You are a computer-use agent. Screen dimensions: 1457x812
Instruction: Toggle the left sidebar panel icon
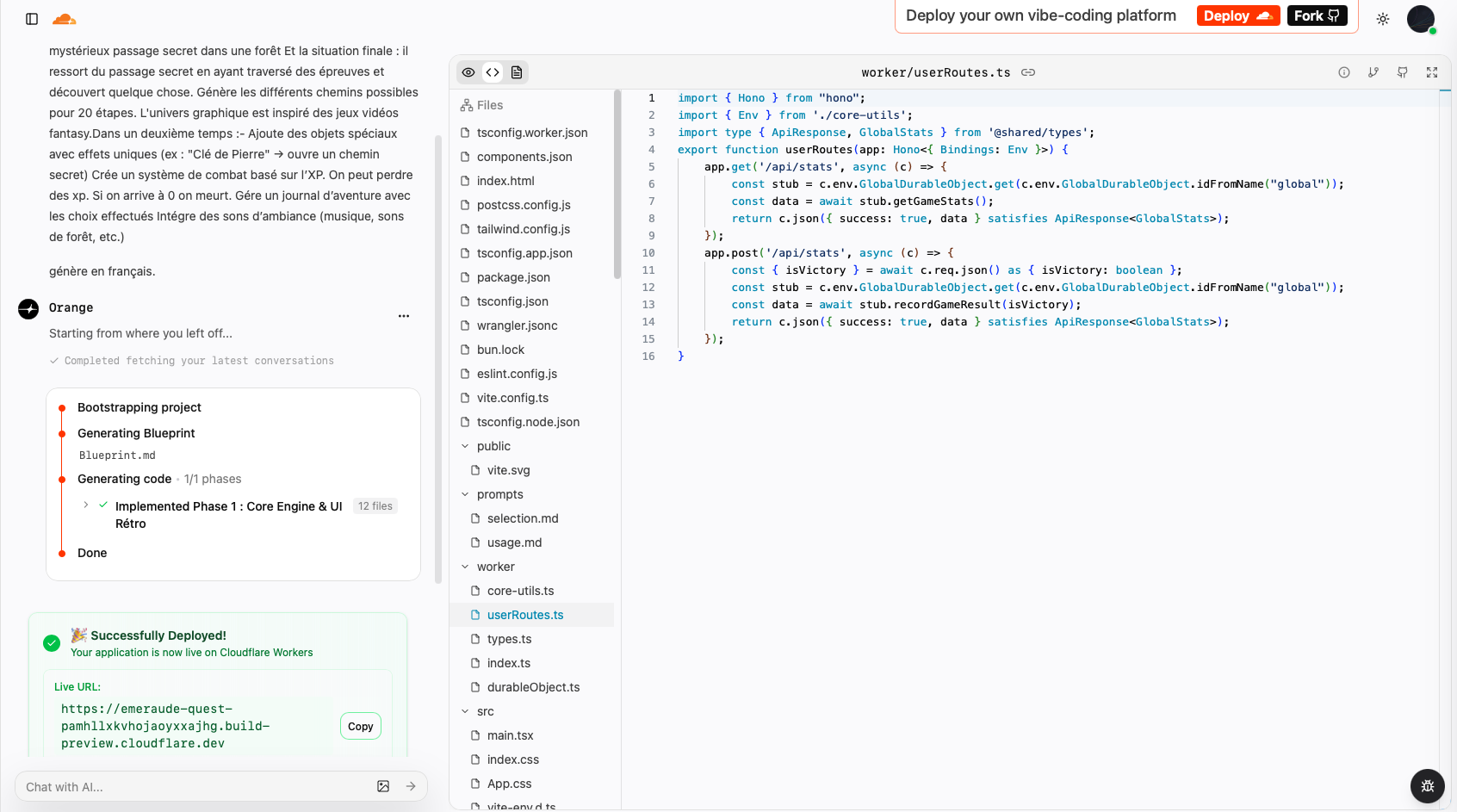point(32,19)
